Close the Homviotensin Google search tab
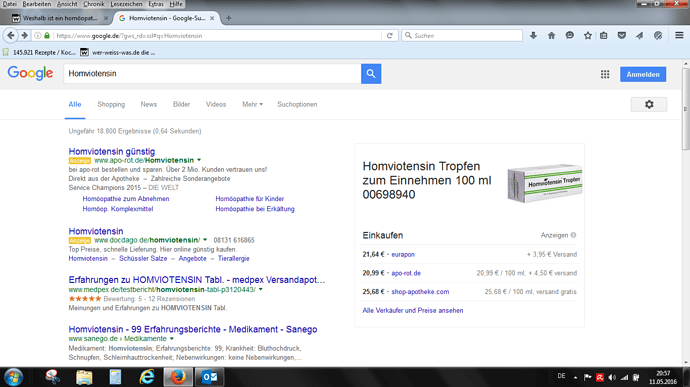690x387 pixels. 212,18
